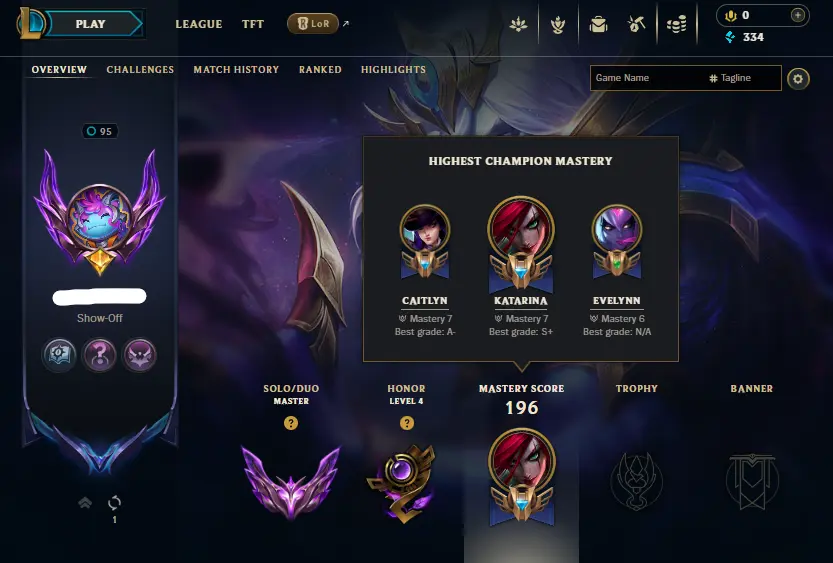Open the Ranked tab
The height and width of the screenshot is (563, 833).
(x=320, y=70)
